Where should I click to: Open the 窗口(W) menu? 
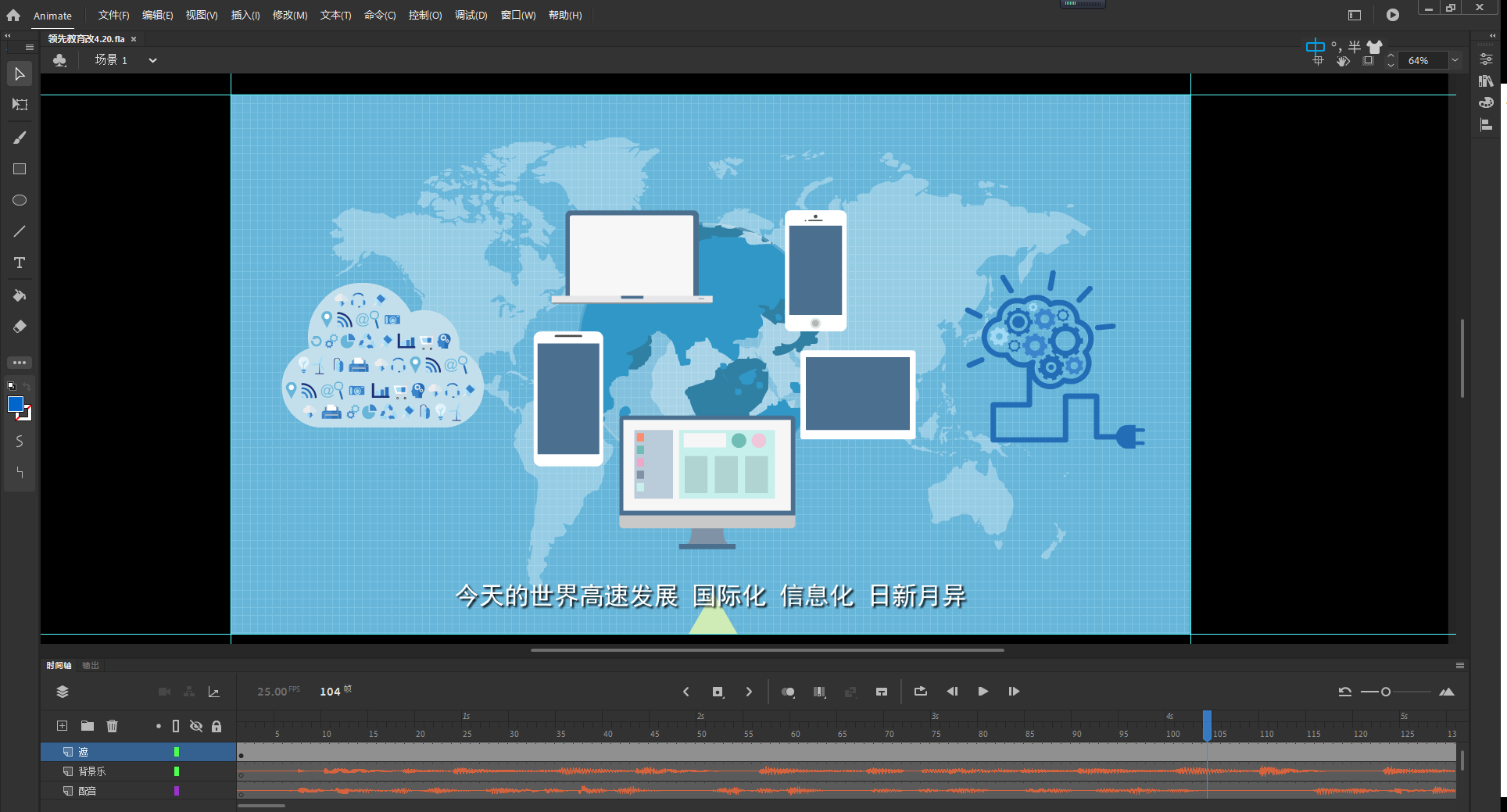click(x=518, y=16)
